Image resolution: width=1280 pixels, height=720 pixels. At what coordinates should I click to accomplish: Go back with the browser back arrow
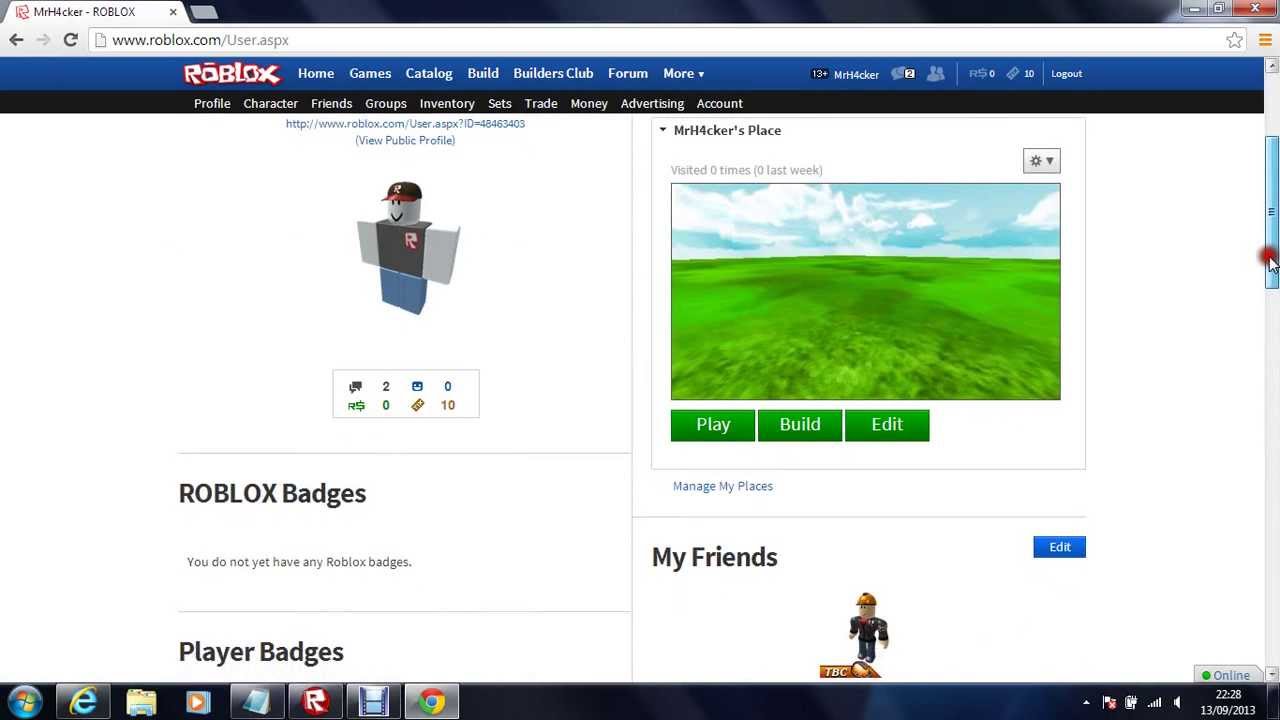(x=16, y=40)
